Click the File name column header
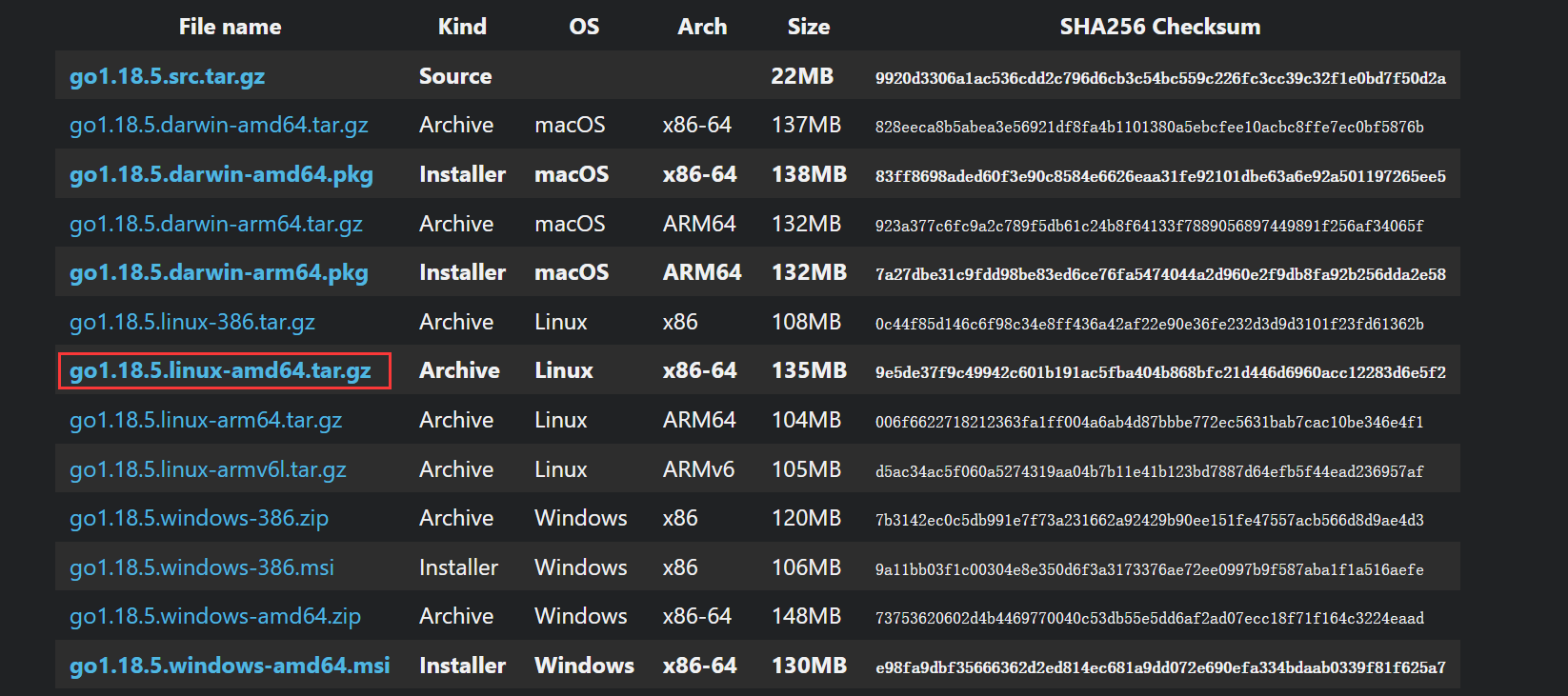Screen dimensions: 1568x696 click(230, 27)
